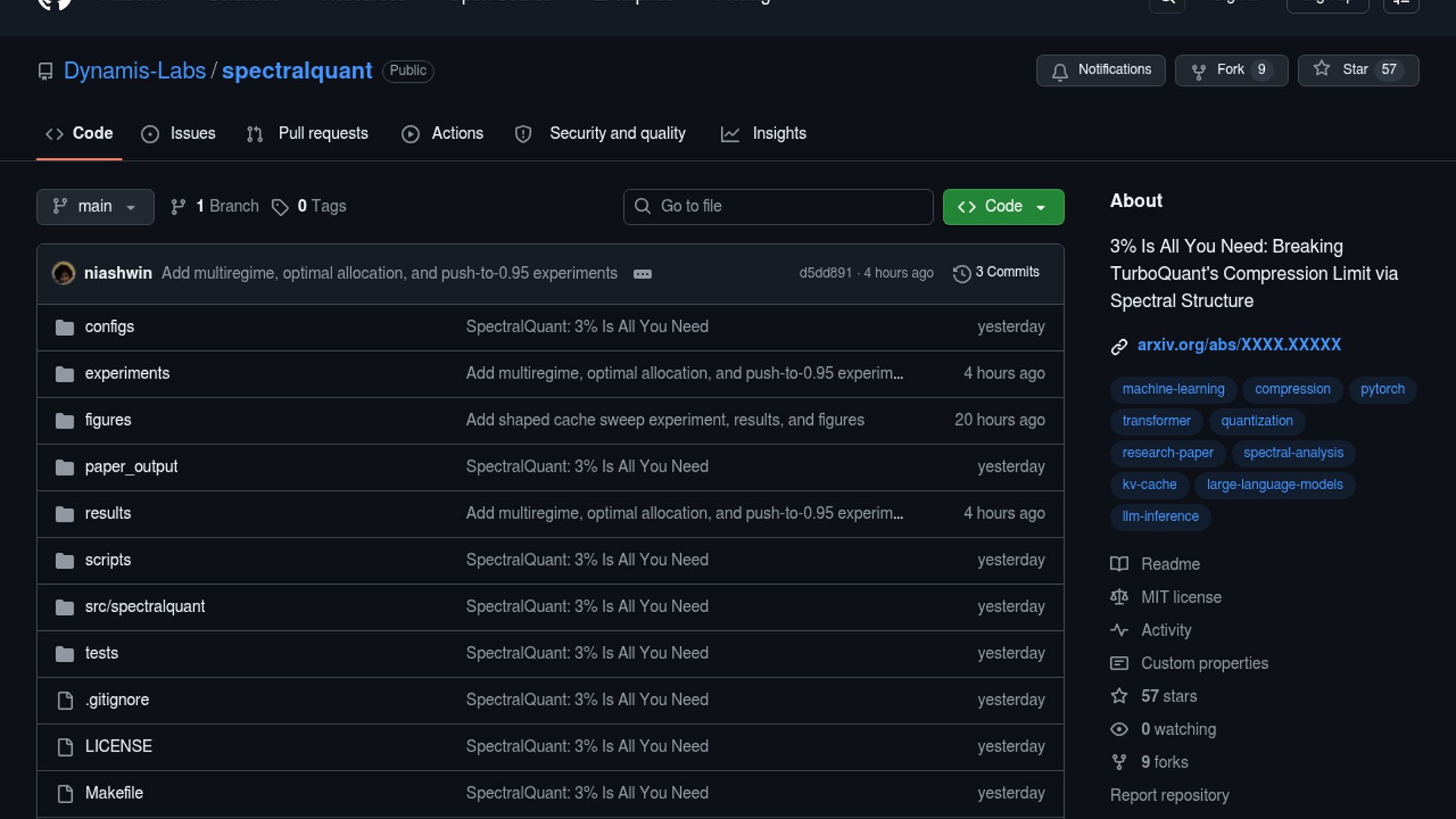Open the experiments folder

point(127,373)
